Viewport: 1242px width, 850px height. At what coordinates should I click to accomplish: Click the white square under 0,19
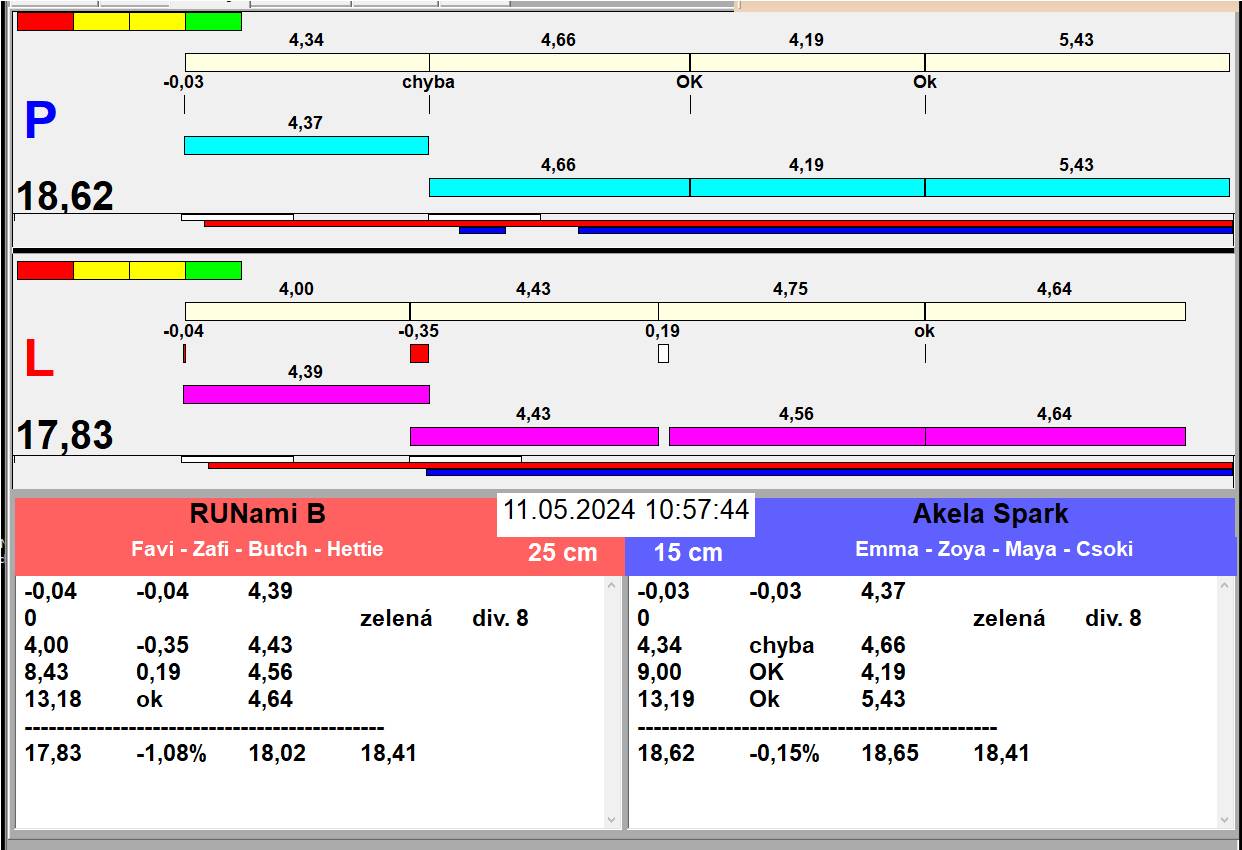pyautogui.click(x=663, y=353)
